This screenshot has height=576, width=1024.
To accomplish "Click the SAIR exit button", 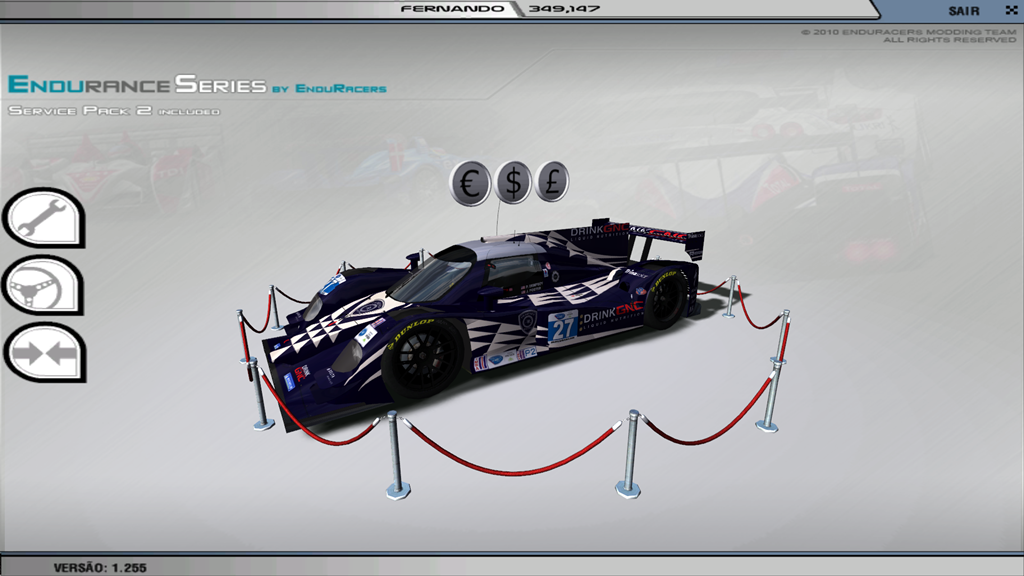I will pos(964,11).
